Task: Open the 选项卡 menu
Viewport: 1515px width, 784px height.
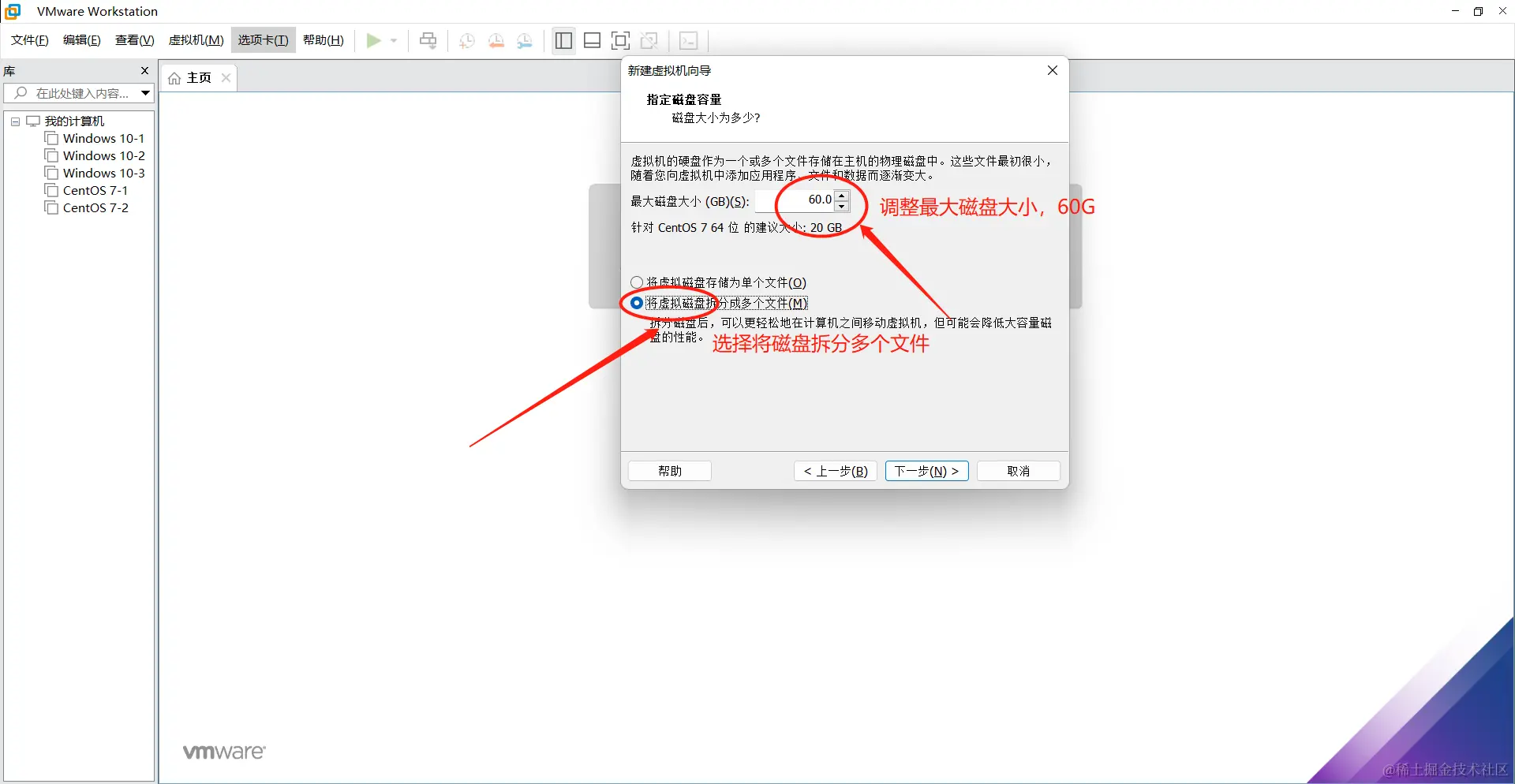Action: [x=264, y=40]
